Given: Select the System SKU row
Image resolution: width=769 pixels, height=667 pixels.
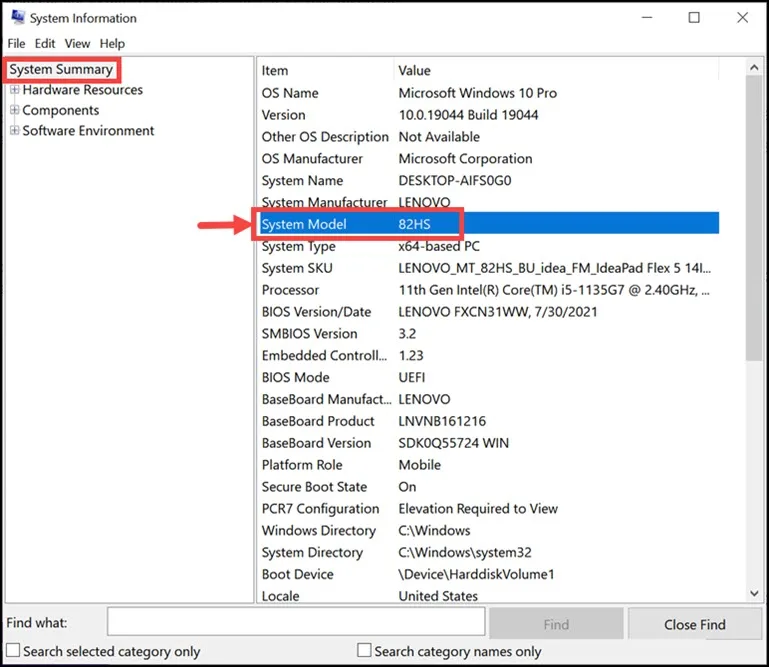Looking at the screenshot, I should [488, 268].
